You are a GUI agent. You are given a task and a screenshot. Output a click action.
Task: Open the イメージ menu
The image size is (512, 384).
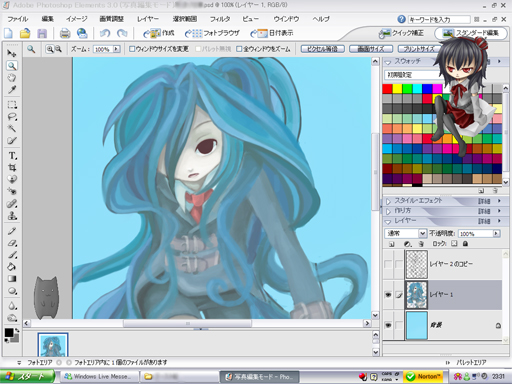(77, 19)
